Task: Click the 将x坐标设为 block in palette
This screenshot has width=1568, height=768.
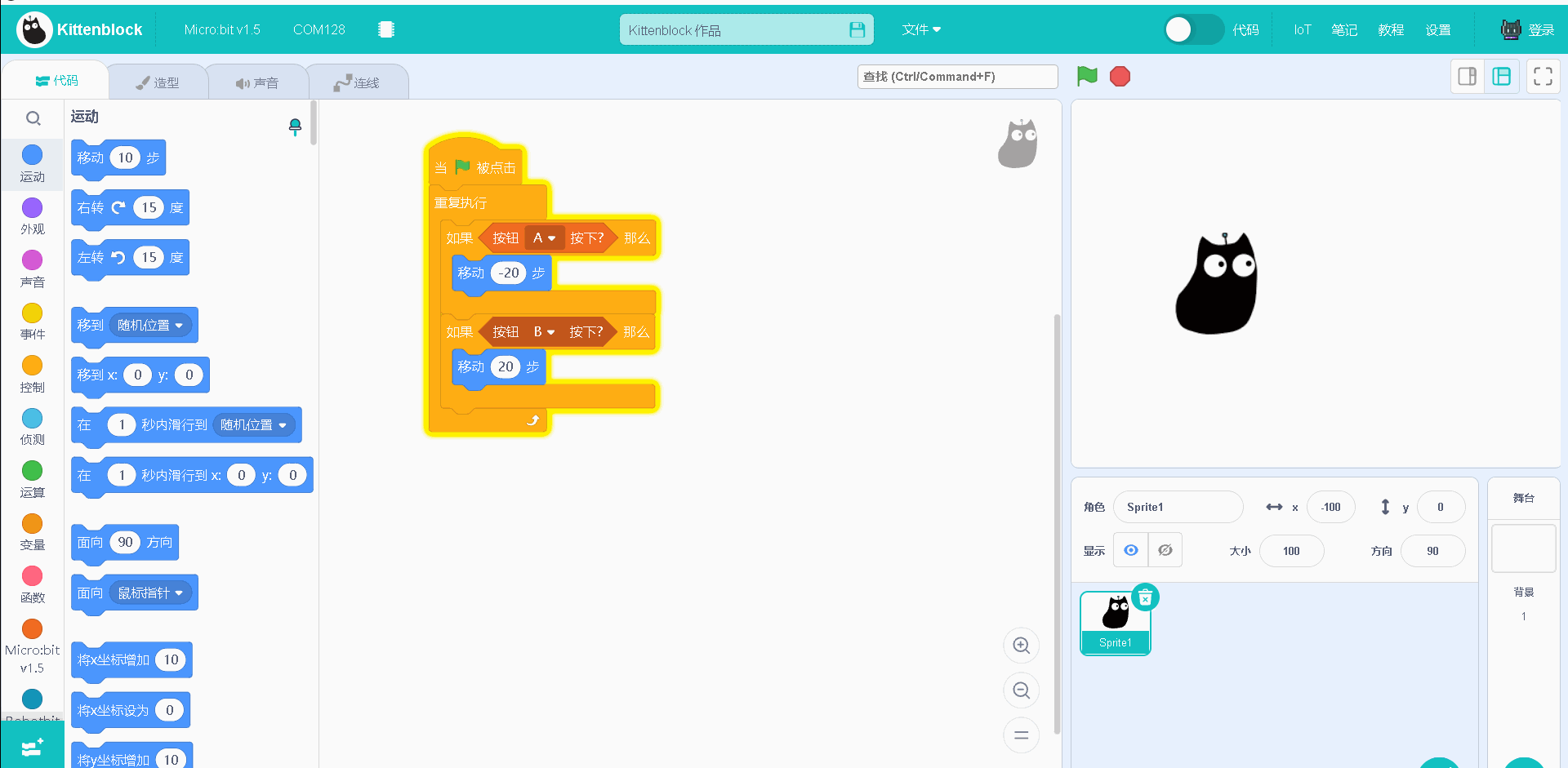Action: pyautogui.click(x=131, y=710)
